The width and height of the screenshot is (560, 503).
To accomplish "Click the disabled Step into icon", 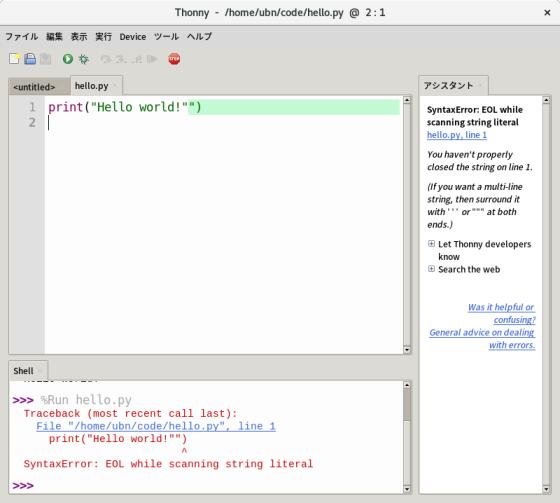I will coord(121,59).
